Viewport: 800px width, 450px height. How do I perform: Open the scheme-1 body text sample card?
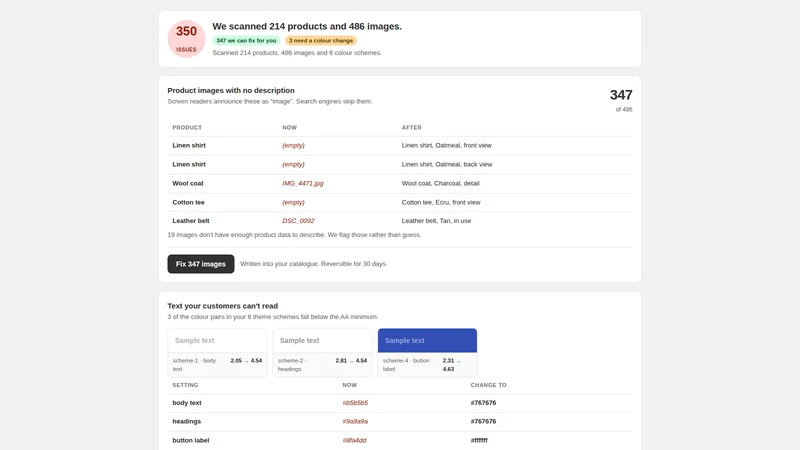pos(217,353)
